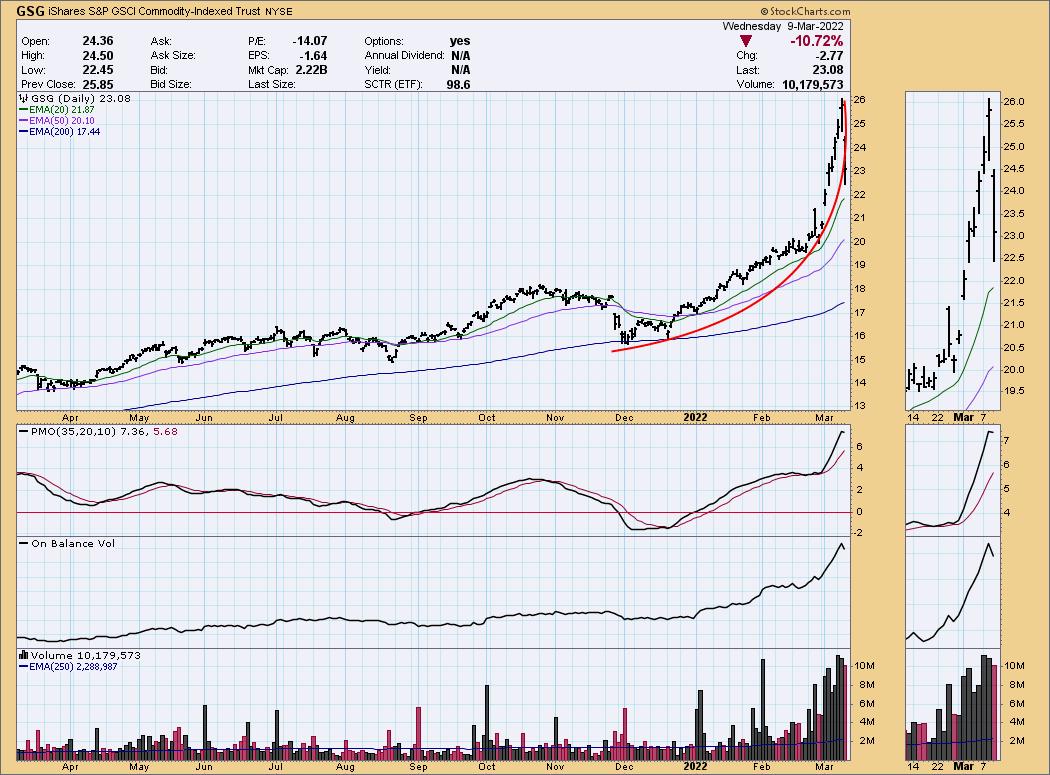This screenshot has width=1050, height=775.
Task: Click the 2022 label on the price panel date axis
Action: (x=695, y=417)
